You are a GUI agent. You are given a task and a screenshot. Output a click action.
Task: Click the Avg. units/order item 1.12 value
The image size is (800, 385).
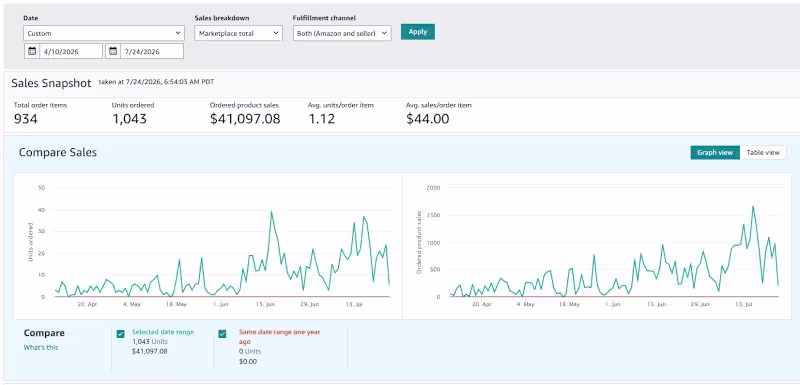coord(321,119)
